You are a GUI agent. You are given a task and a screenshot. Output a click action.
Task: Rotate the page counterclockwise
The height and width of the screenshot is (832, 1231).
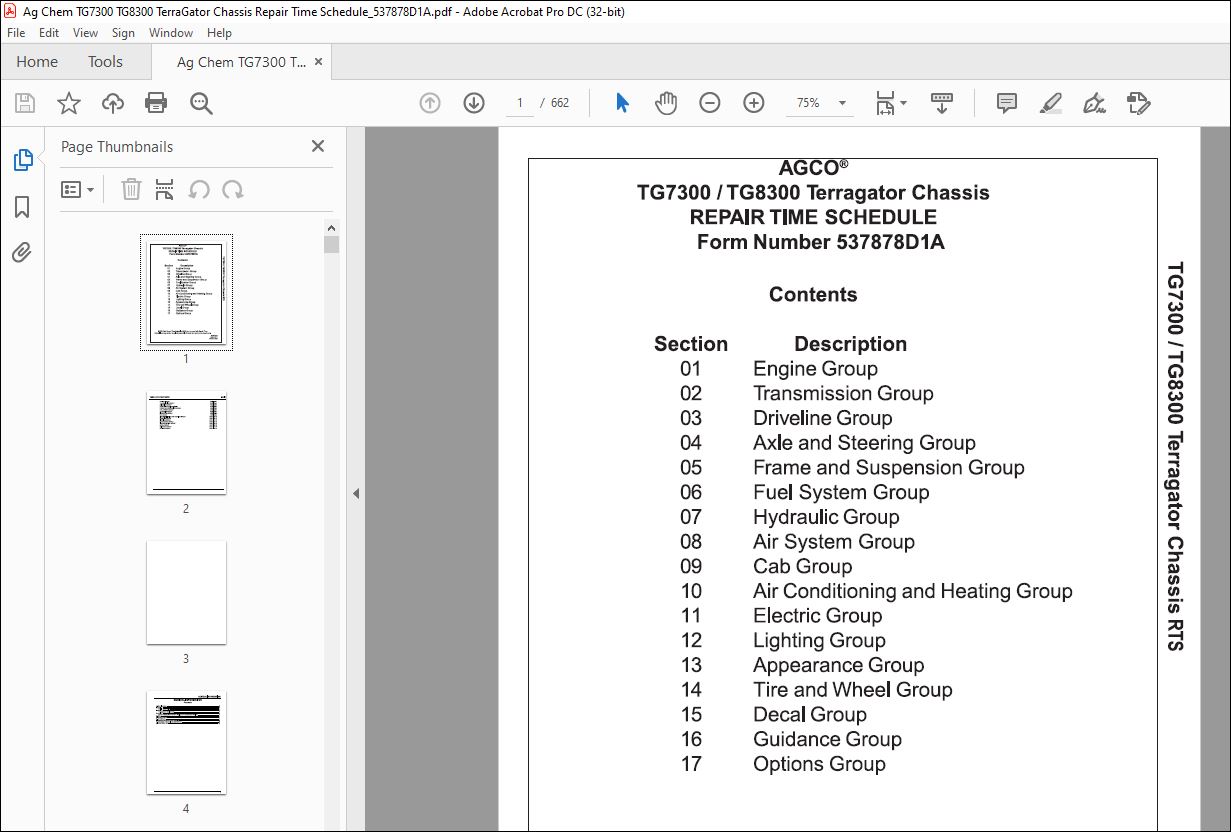[x=199, y=189]
